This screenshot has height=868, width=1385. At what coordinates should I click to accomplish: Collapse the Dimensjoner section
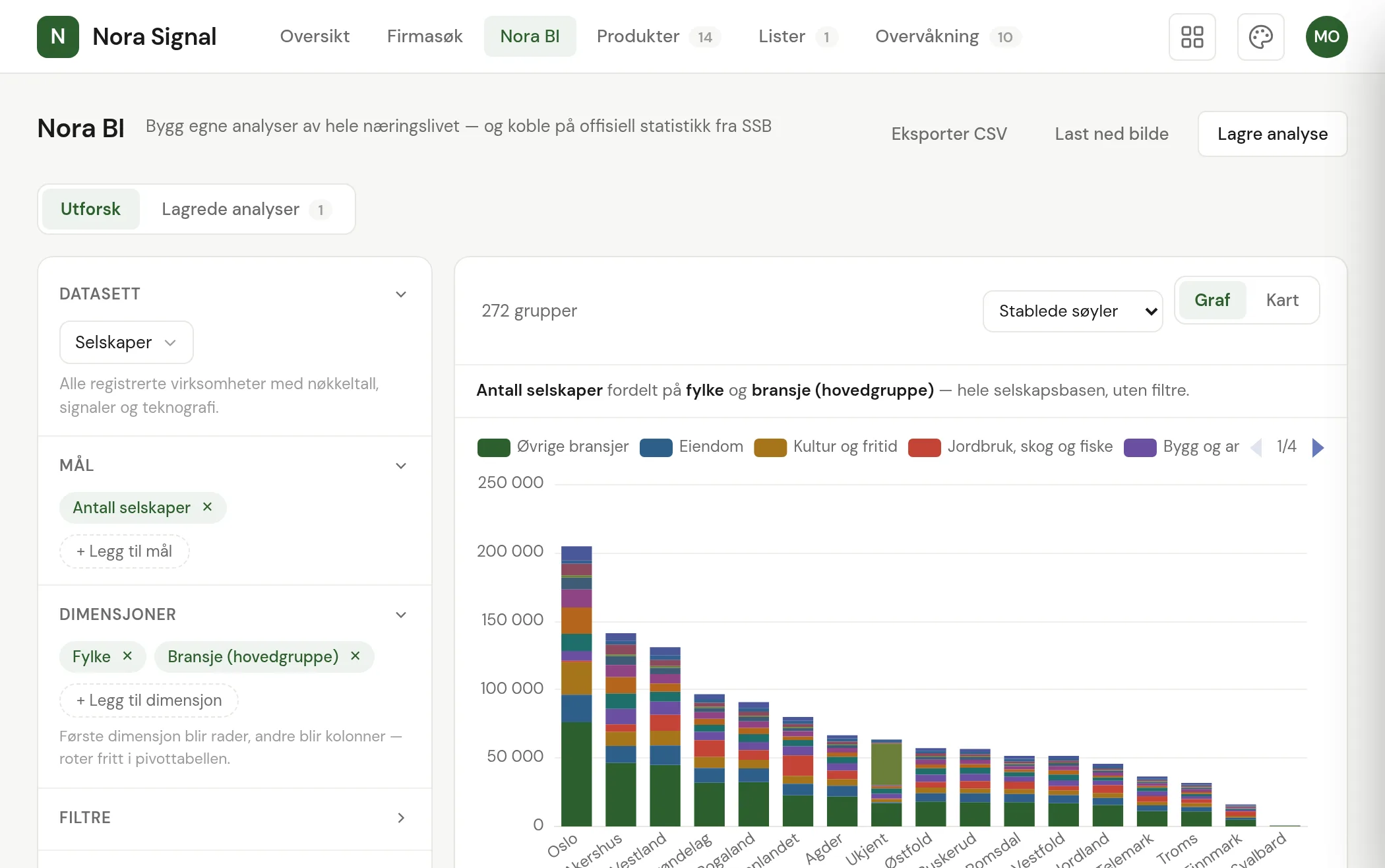[x=400, y=615]
